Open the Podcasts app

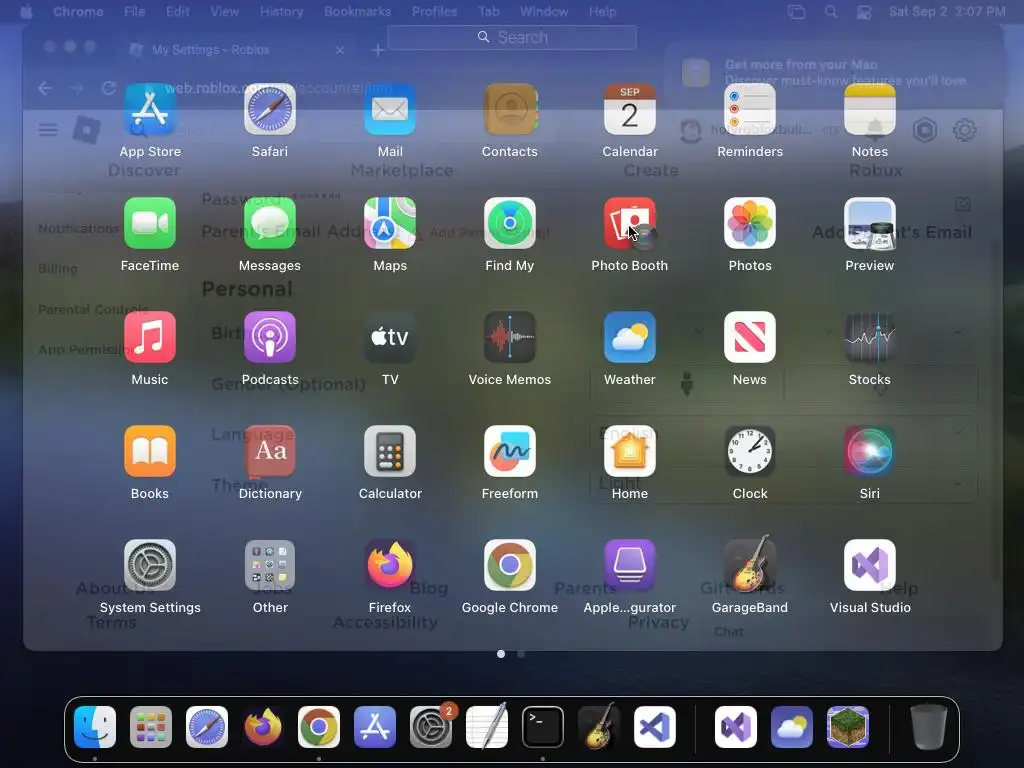tap(270, 337)
